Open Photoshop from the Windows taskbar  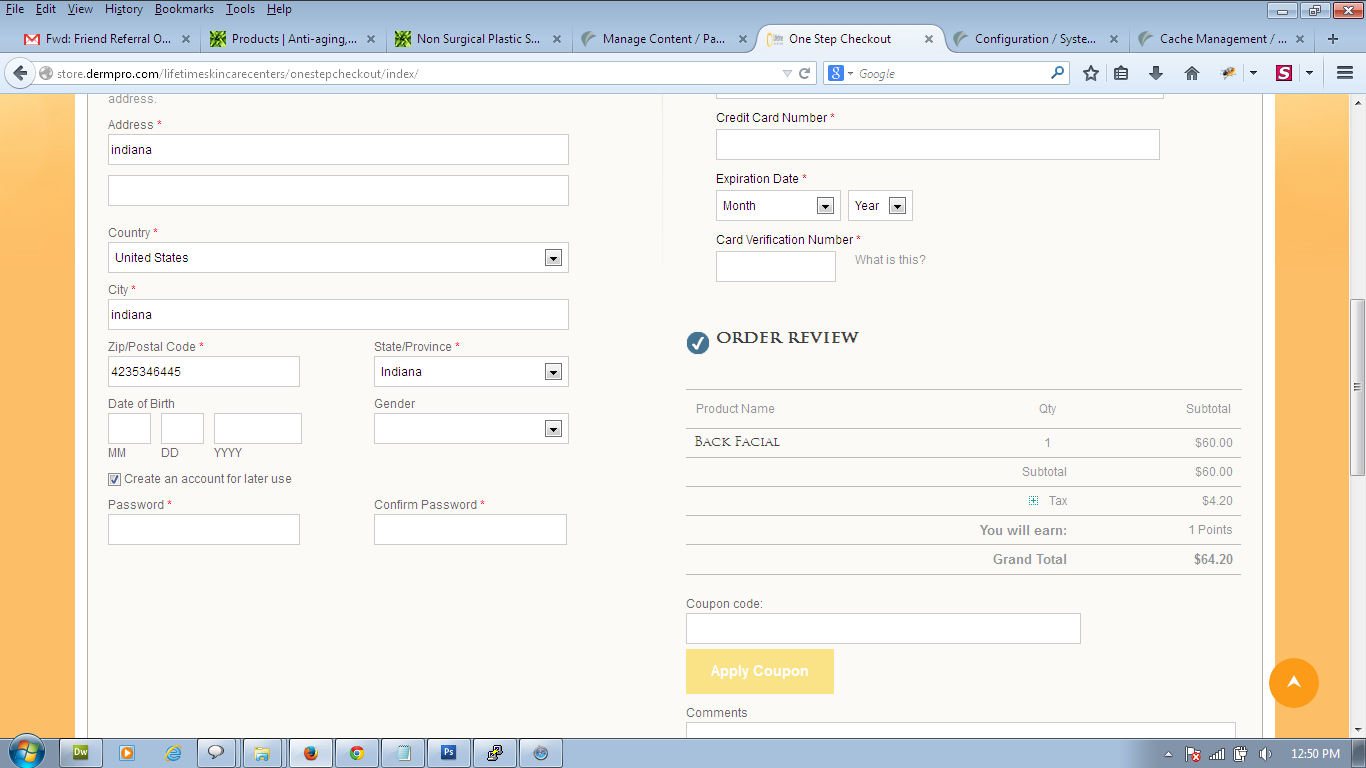pos(449,753)
